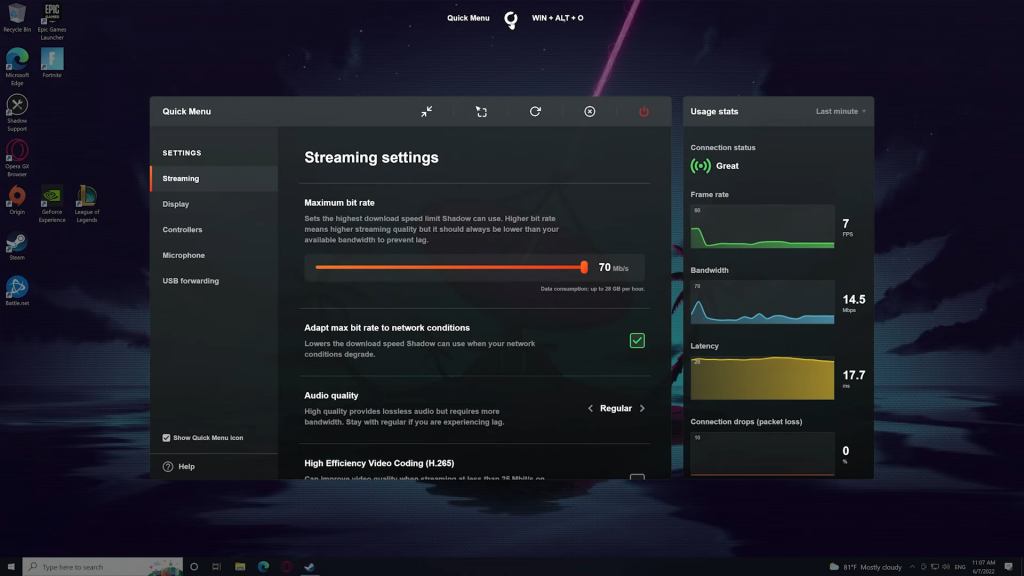Click in the taskbar search box
This screenshot has height=576, width=1024.
103,567
